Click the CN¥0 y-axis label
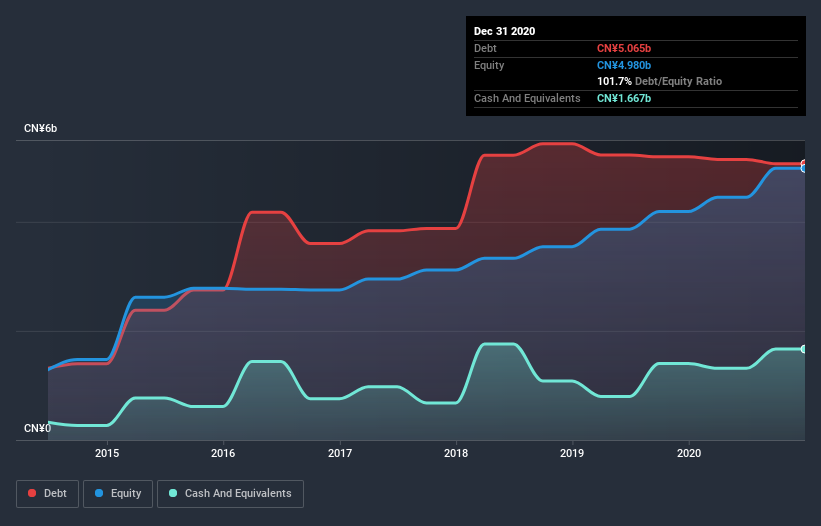The image size is (821, 526). point(37,429)
